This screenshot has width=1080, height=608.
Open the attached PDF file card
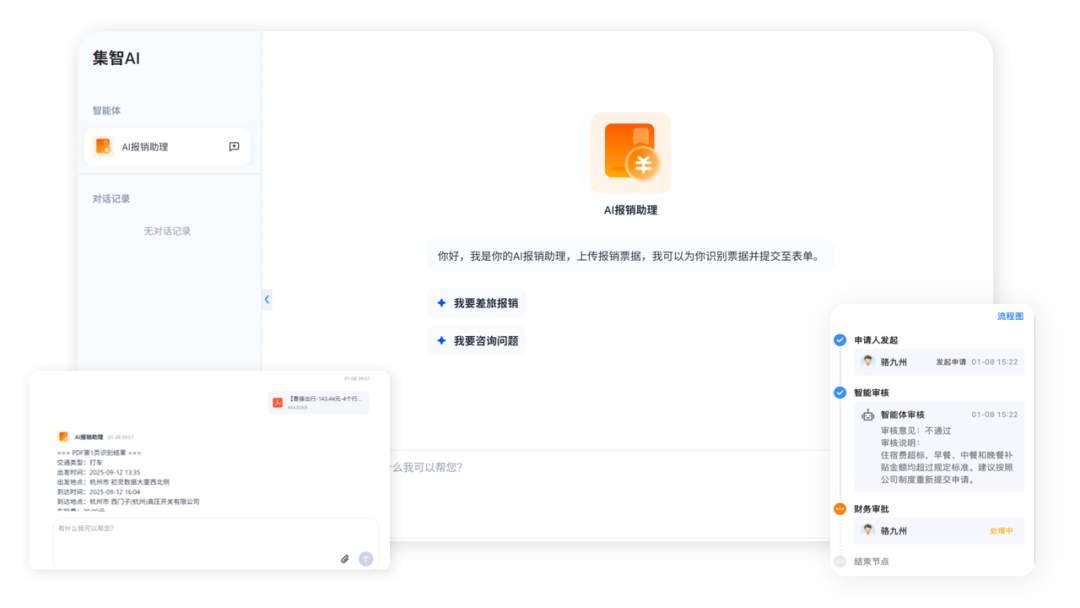(319, 403)
